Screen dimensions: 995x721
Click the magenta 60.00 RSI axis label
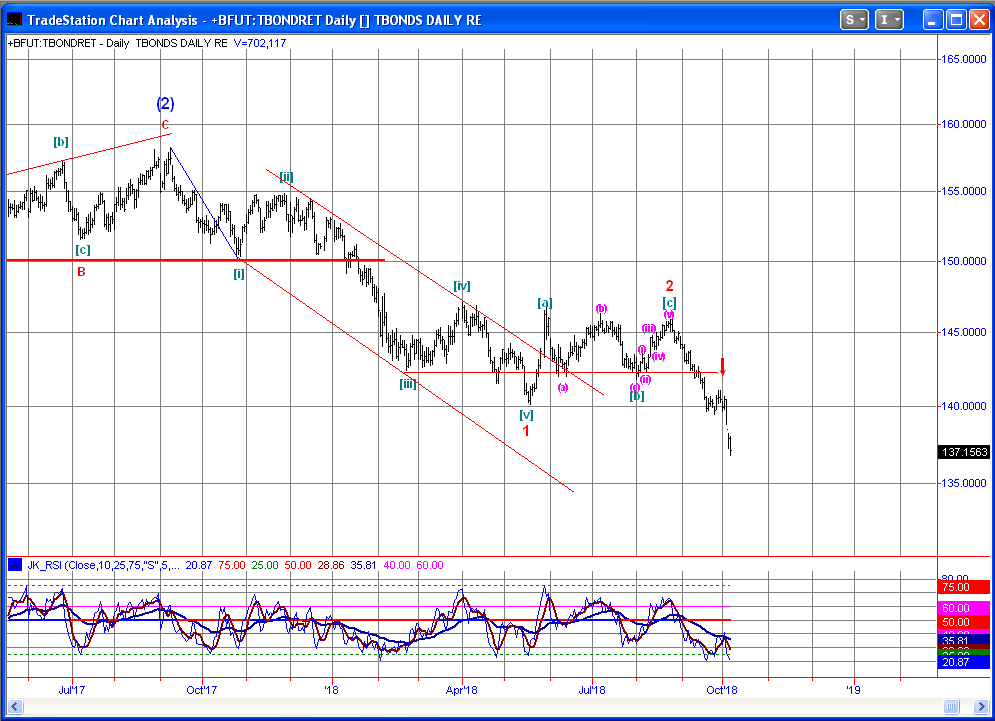pos(964,608)
